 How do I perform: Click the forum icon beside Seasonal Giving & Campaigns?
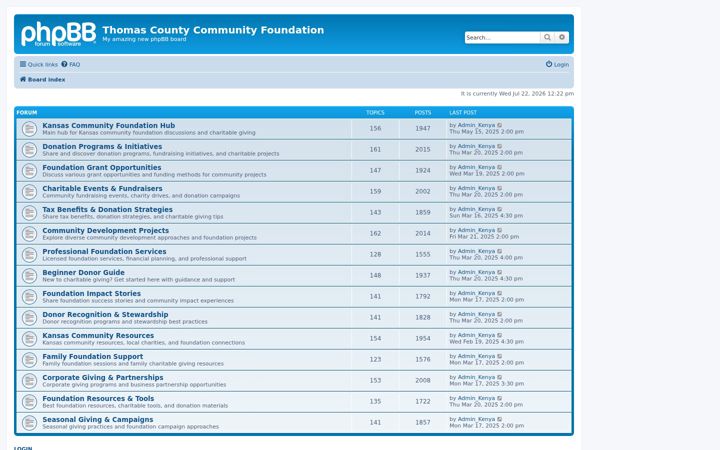29,423
